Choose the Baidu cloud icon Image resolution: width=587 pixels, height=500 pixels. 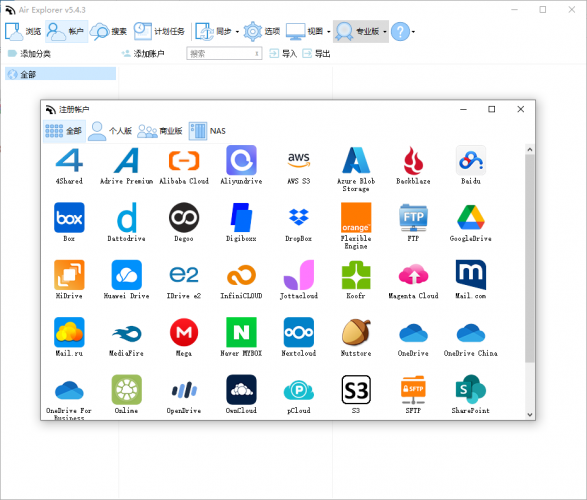coord(471,161)
